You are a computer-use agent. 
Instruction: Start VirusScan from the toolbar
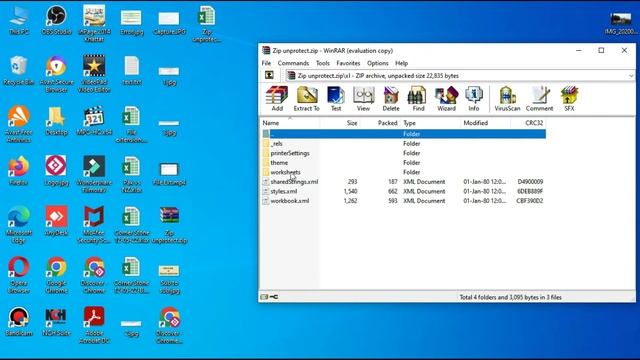point(507,99)
